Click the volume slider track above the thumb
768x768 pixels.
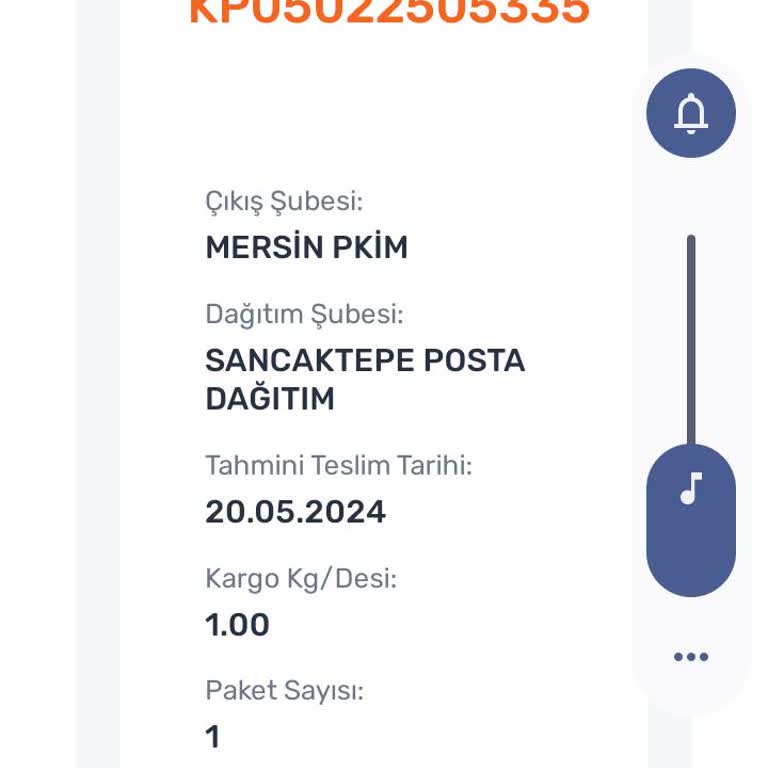pyautogui.click(x=691, y=340)
